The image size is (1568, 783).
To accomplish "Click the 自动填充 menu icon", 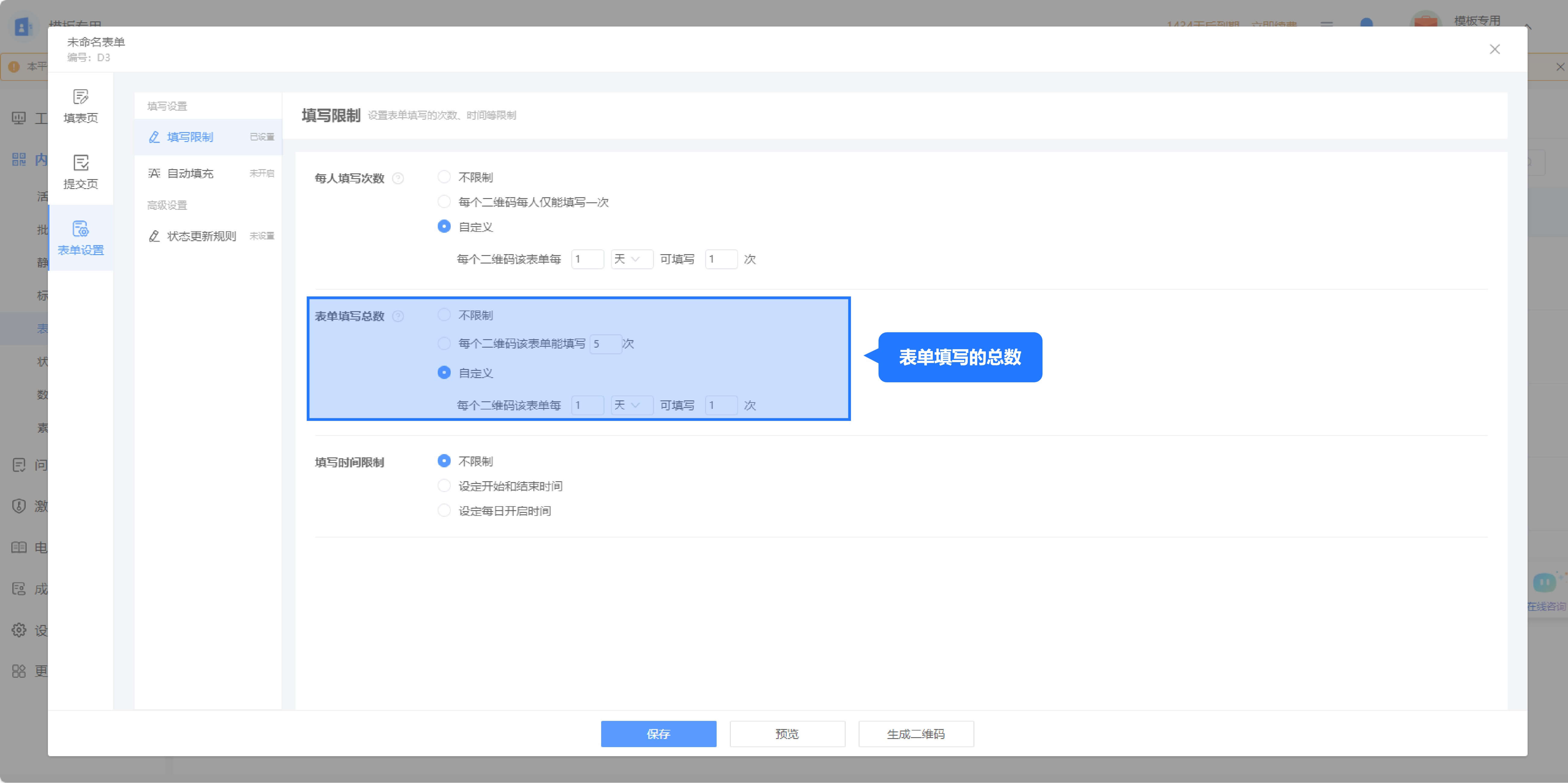I will coord(155,174).
